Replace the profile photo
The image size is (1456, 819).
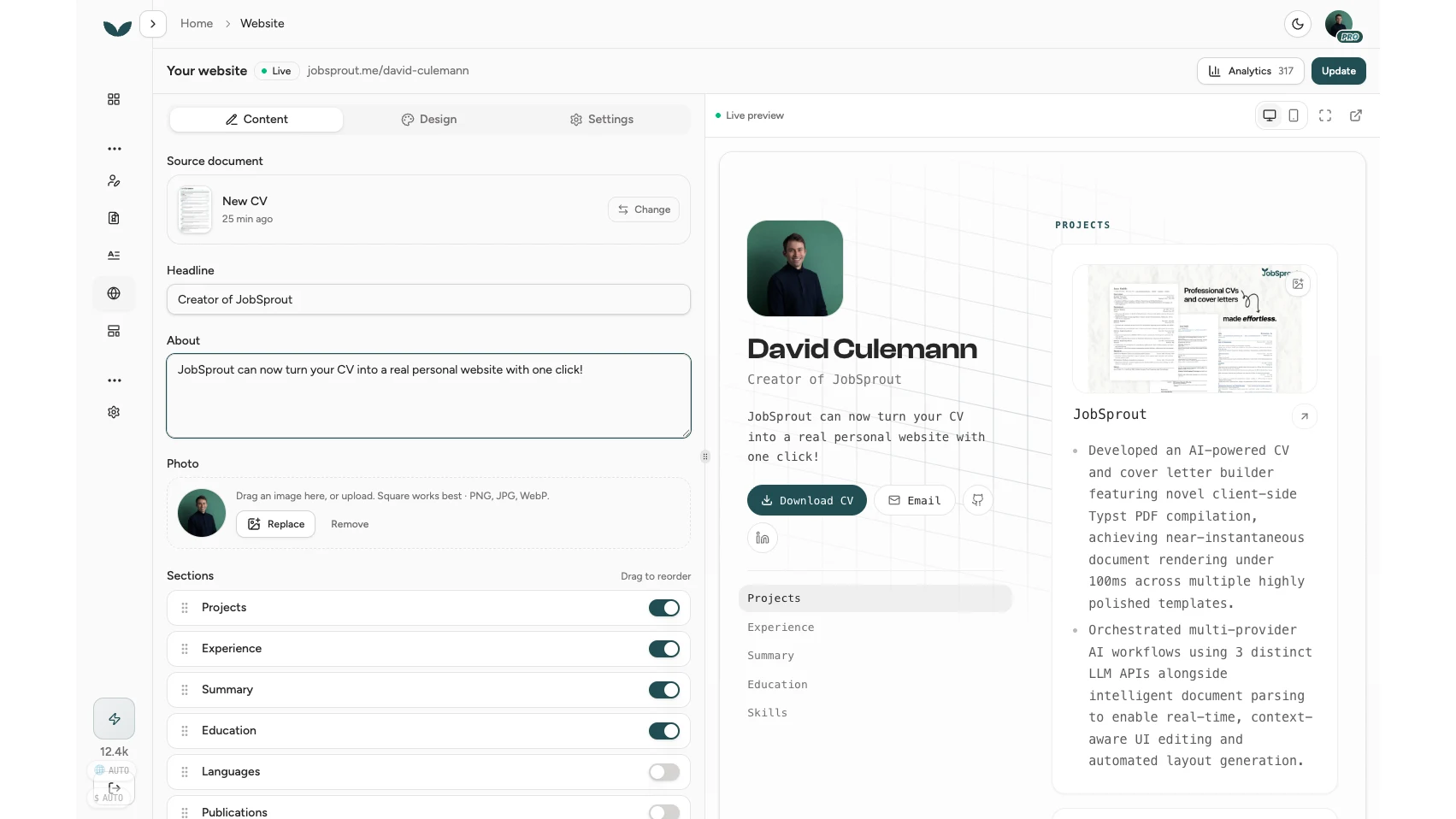(x=275, y=524)
